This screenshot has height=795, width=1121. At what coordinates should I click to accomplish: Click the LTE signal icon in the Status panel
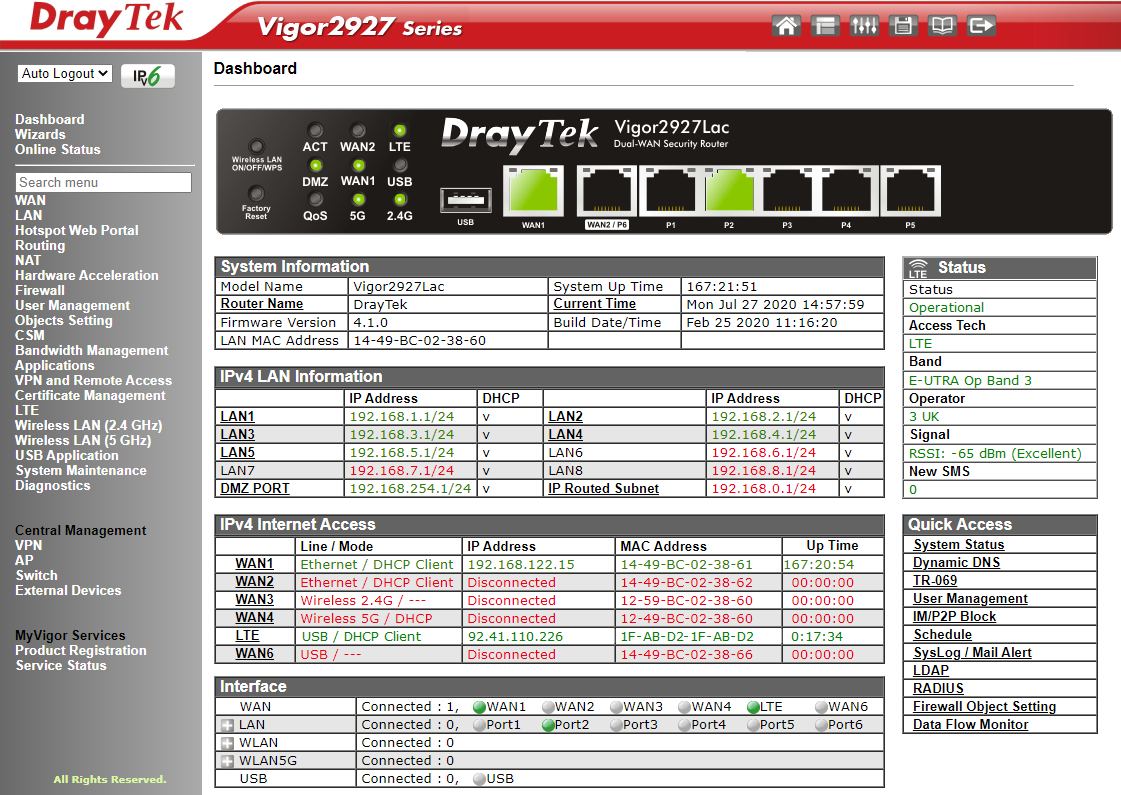coord(918,268)
